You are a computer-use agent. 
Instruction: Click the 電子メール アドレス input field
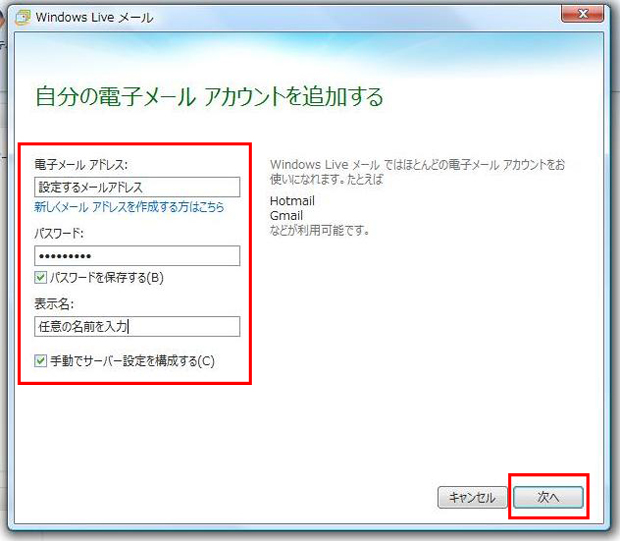pyautogui.click(x=137, y=187)
